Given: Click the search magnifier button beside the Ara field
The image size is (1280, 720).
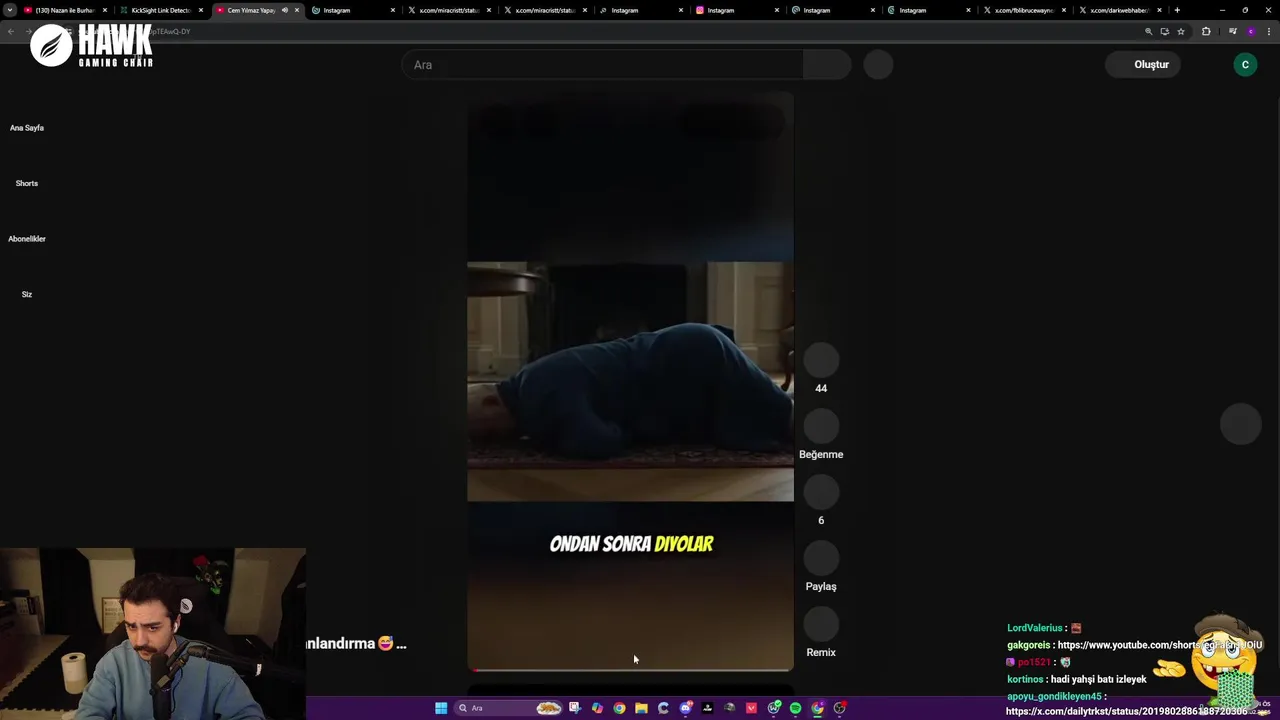Looking at the screenshot, I should (x=827, y=65).
